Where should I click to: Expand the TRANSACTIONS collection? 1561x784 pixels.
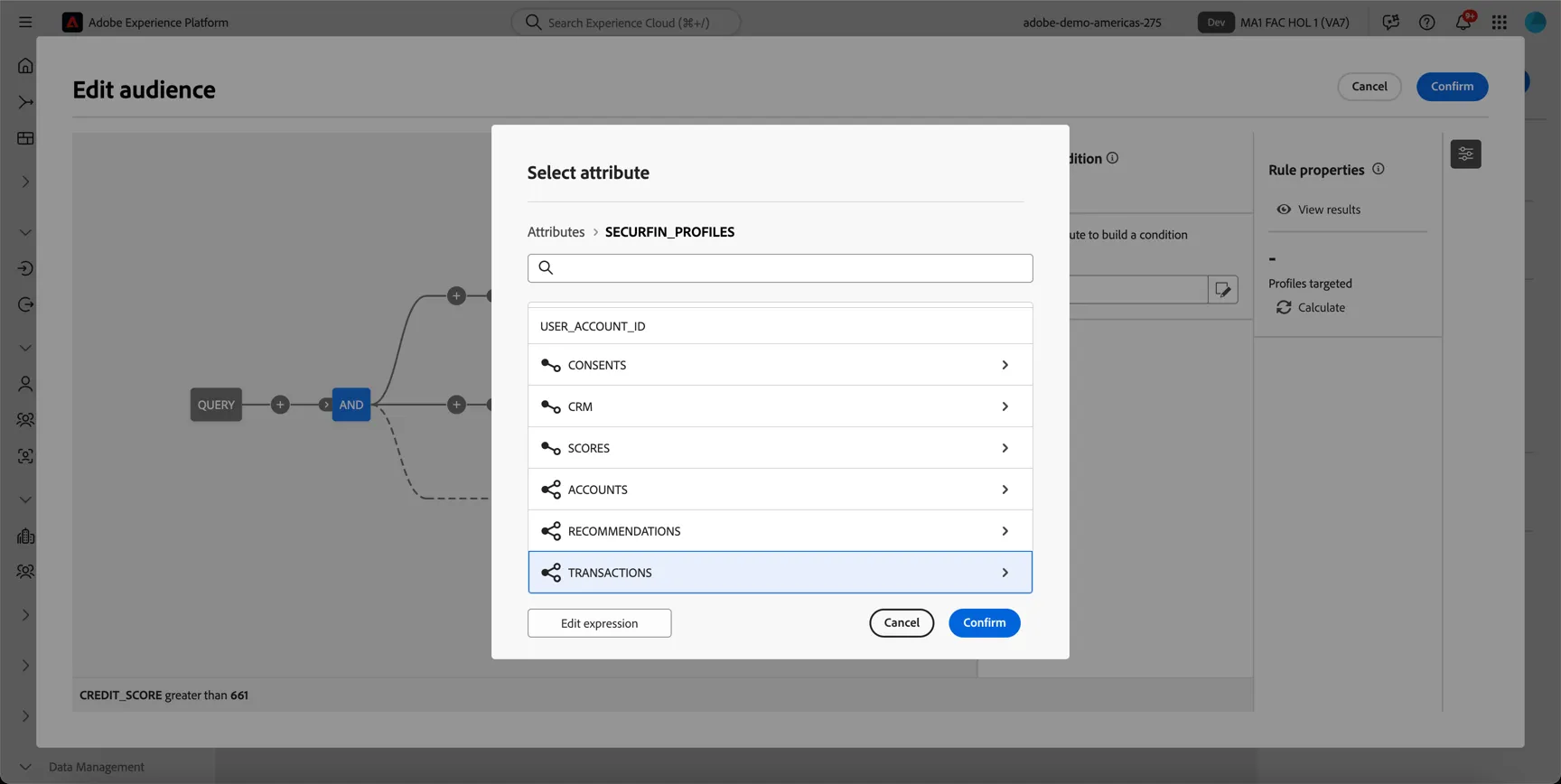(x=780, y=573)
